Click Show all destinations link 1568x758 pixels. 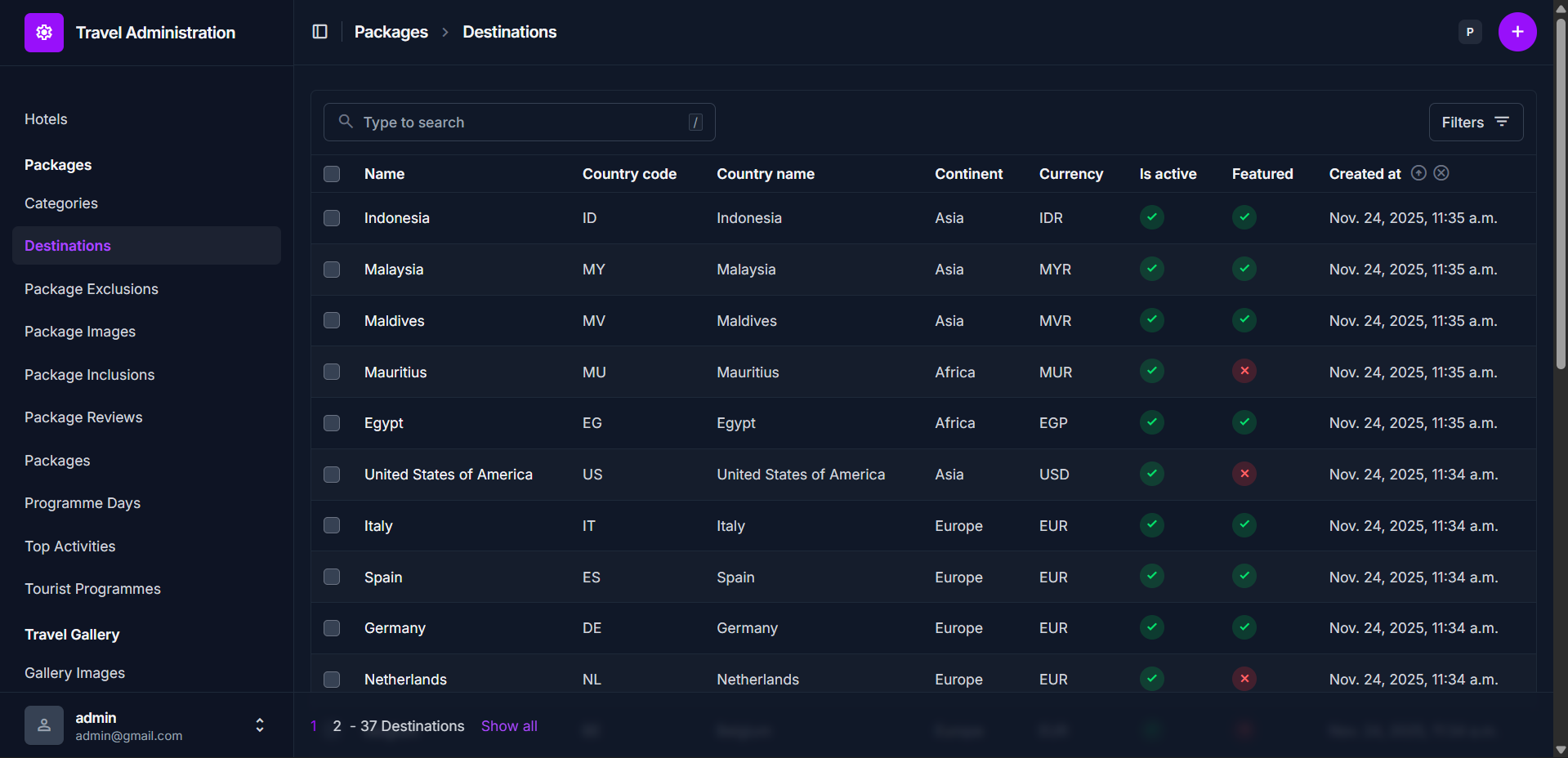pos(509,726)
